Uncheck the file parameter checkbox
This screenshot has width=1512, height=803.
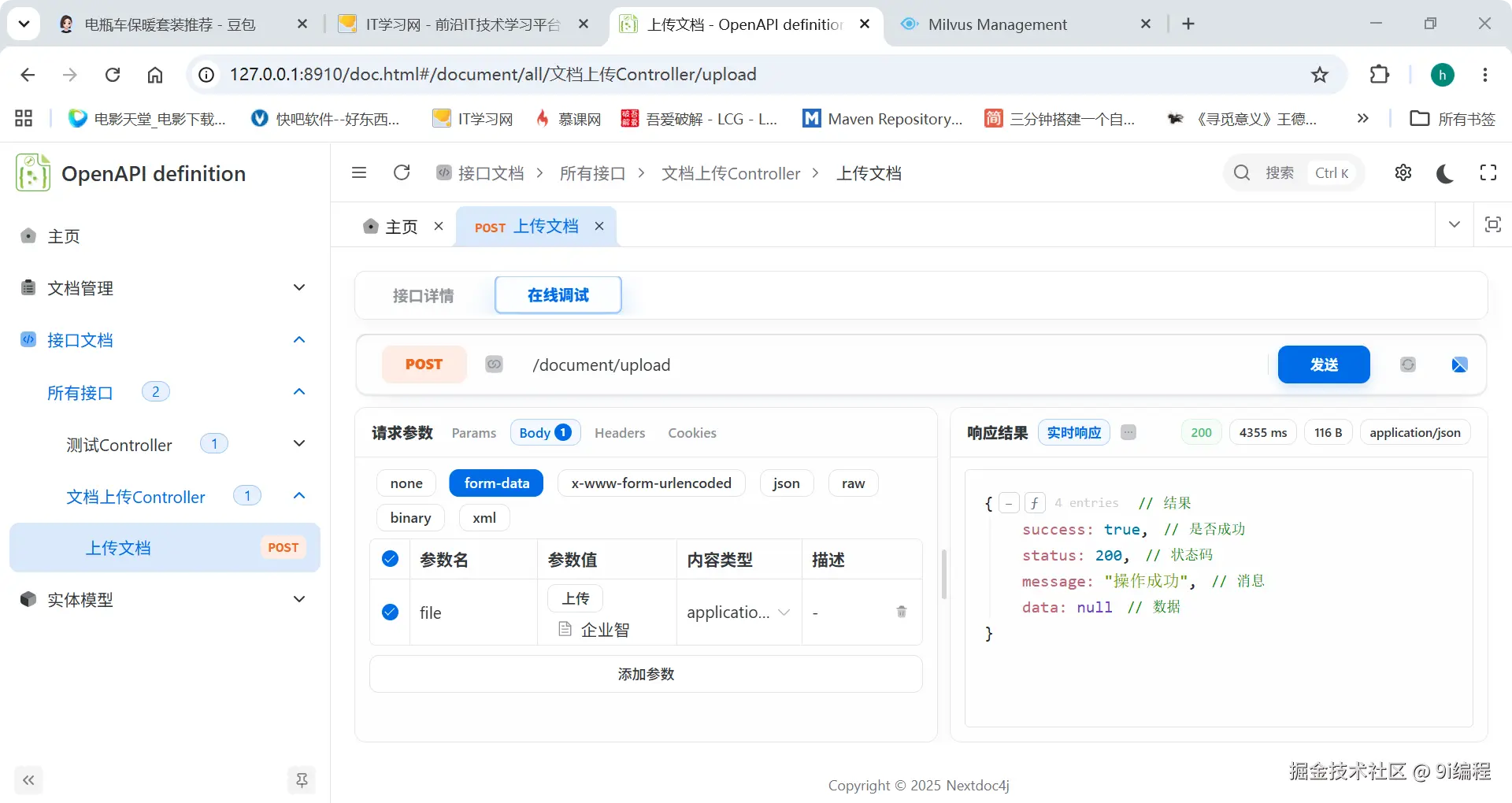tap(390, 612)
